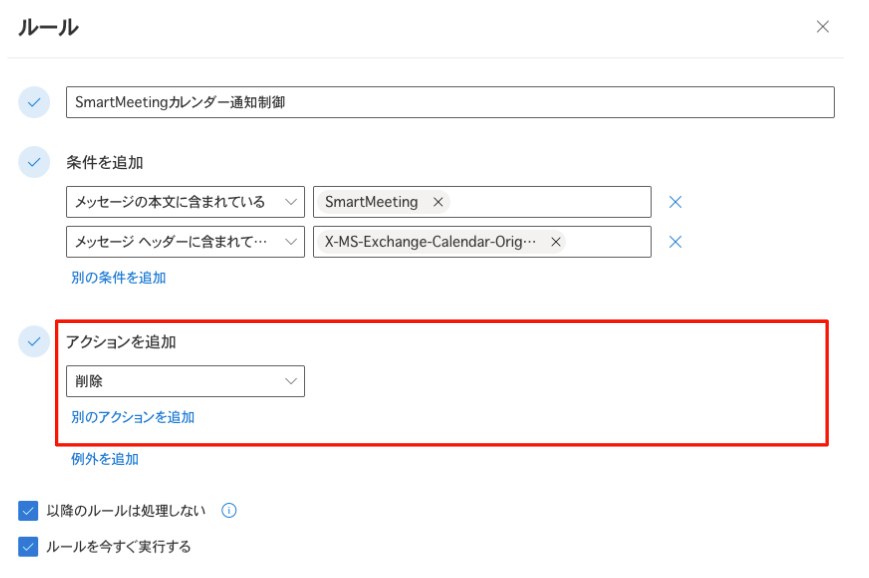This screenshot has height=578, width=869.
Task: Delete the message body condition row
Action: tap(675, 202)
